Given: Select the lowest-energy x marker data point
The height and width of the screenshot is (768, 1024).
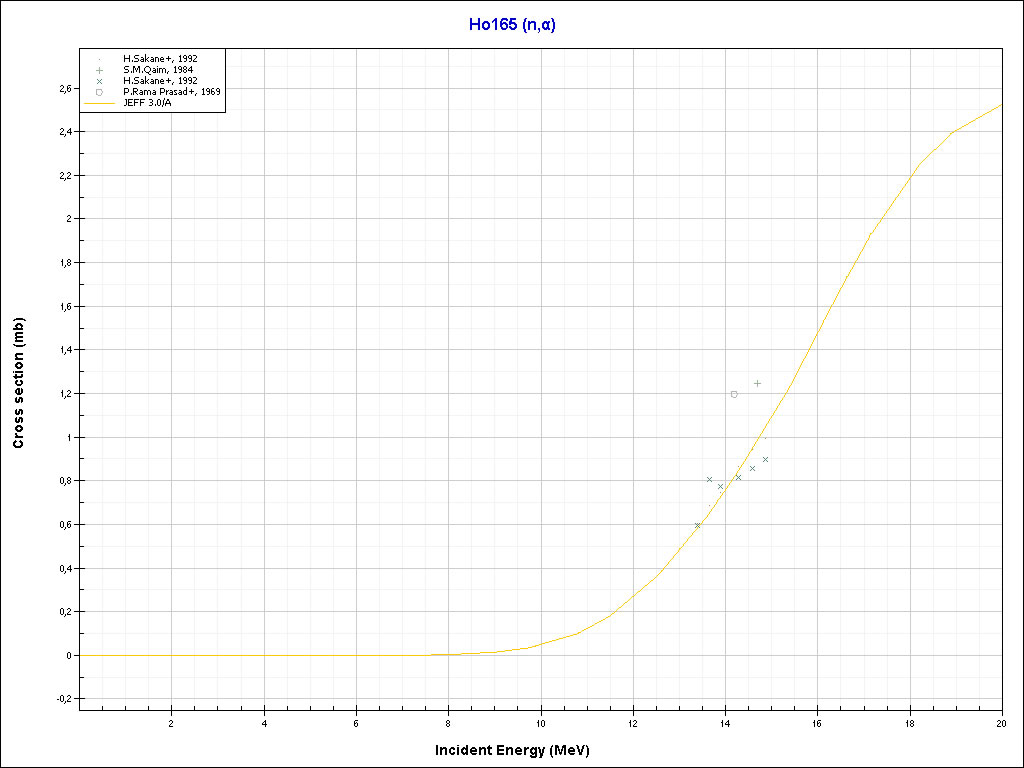Looking at the screenshot, I should (697, 525).
